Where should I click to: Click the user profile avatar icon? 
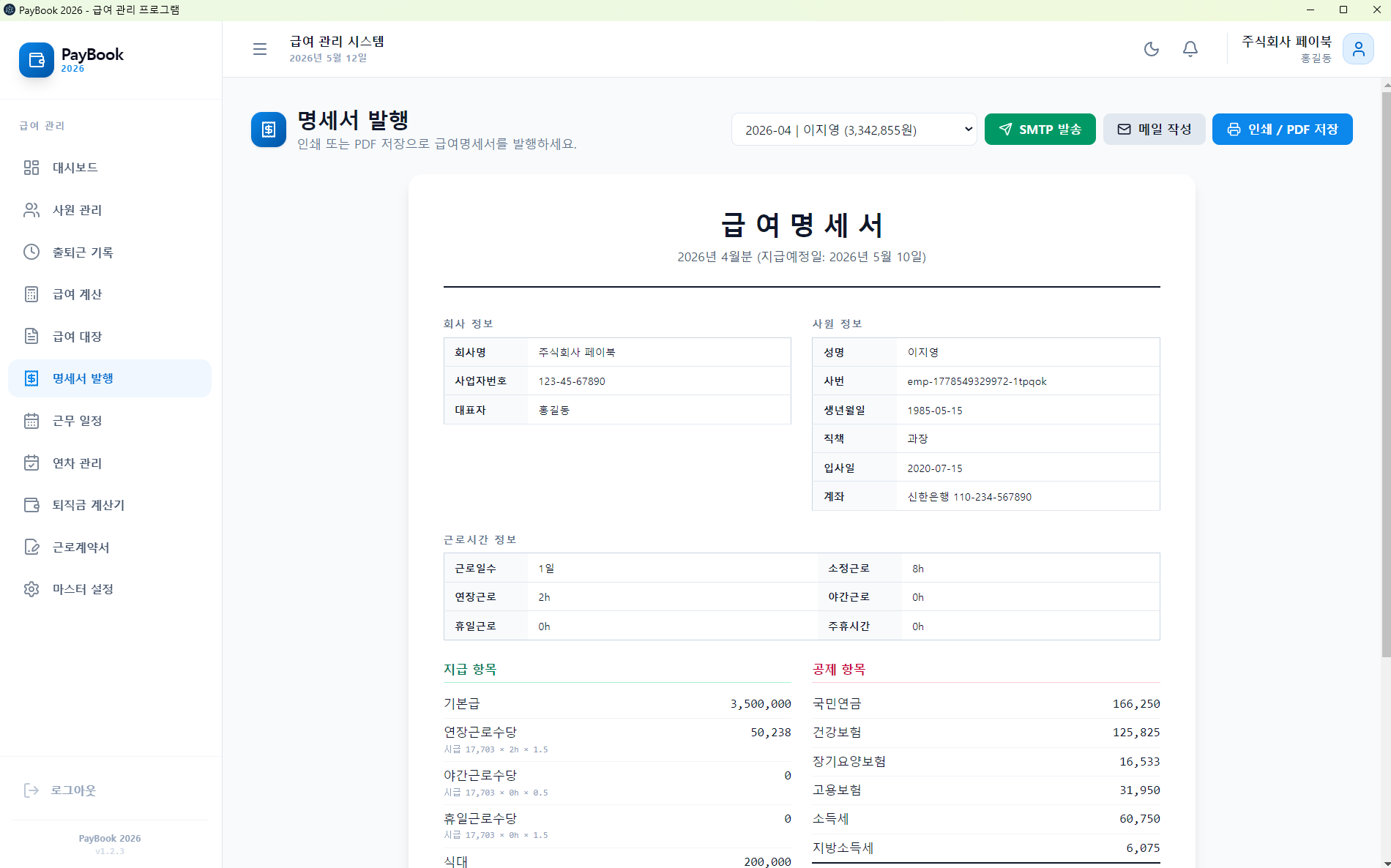pyautogui.click(x=1358, y=49)
